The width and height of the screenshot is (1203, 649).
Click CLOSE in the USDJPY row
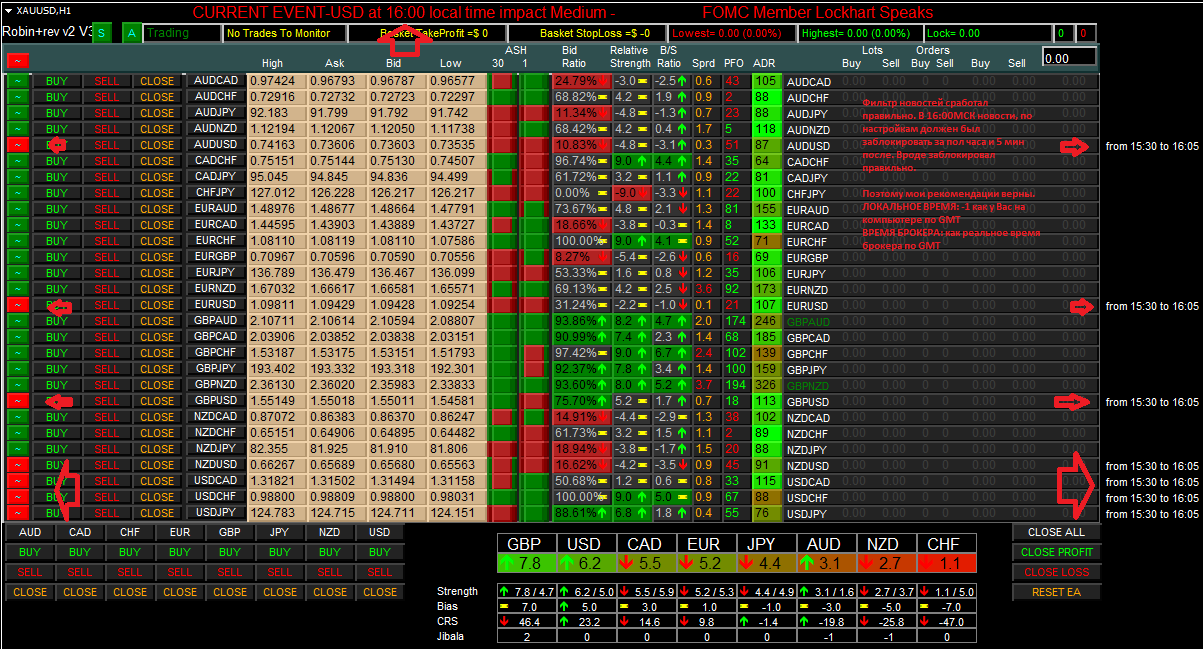(157, 513)
